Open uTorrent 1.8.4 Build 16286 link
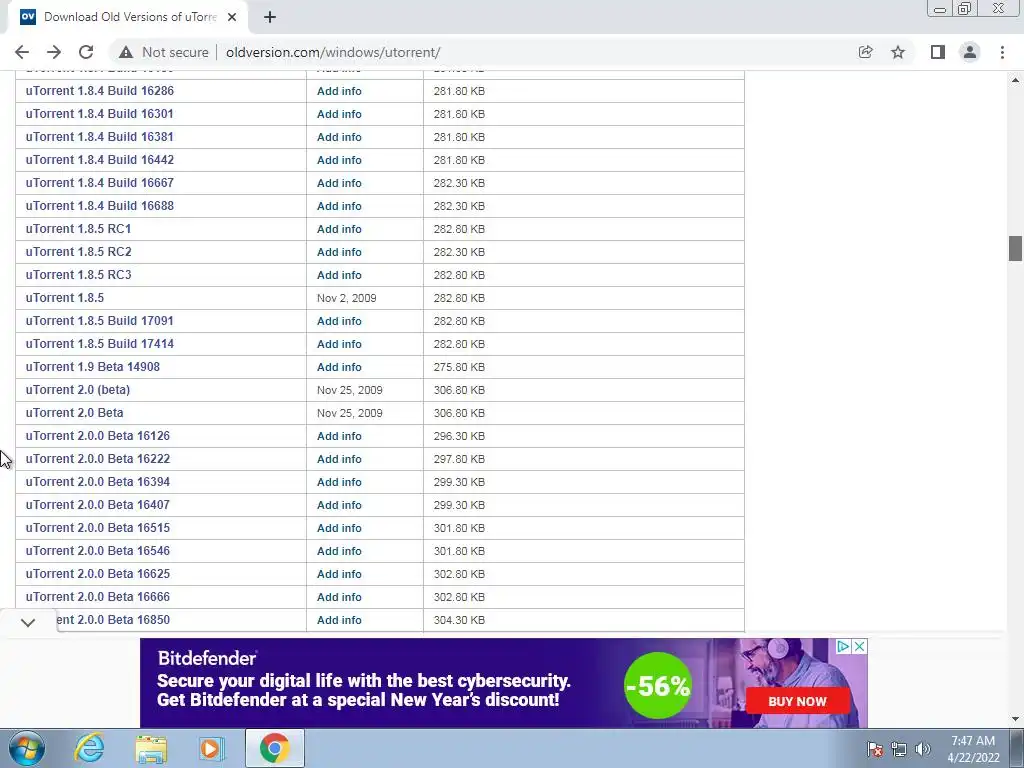This screenshot has height=768, width=1024. (x=100, y=91)
